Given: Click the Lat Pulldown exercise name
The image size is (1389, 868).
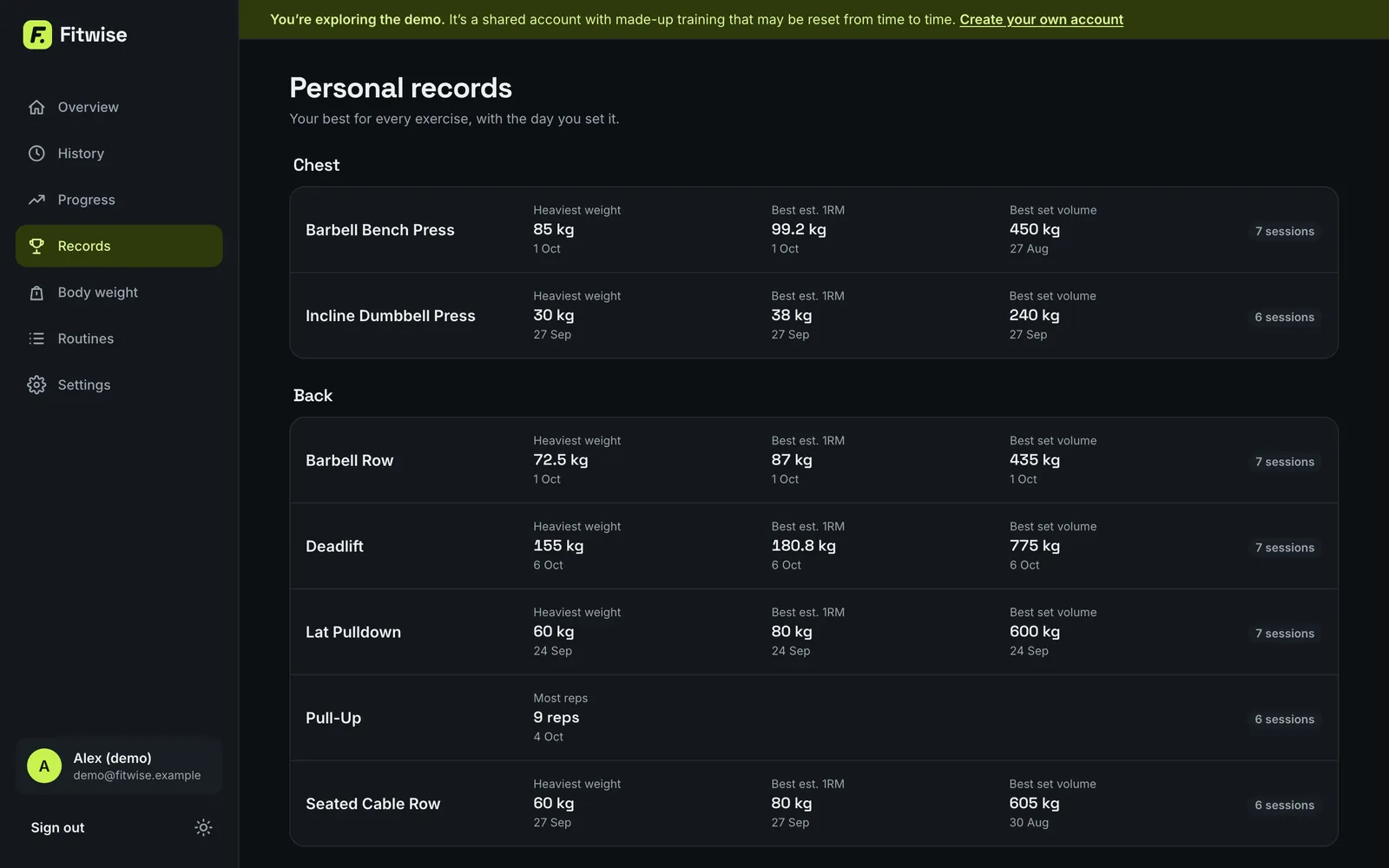Looking at the screenshot, I should [353, 633].
